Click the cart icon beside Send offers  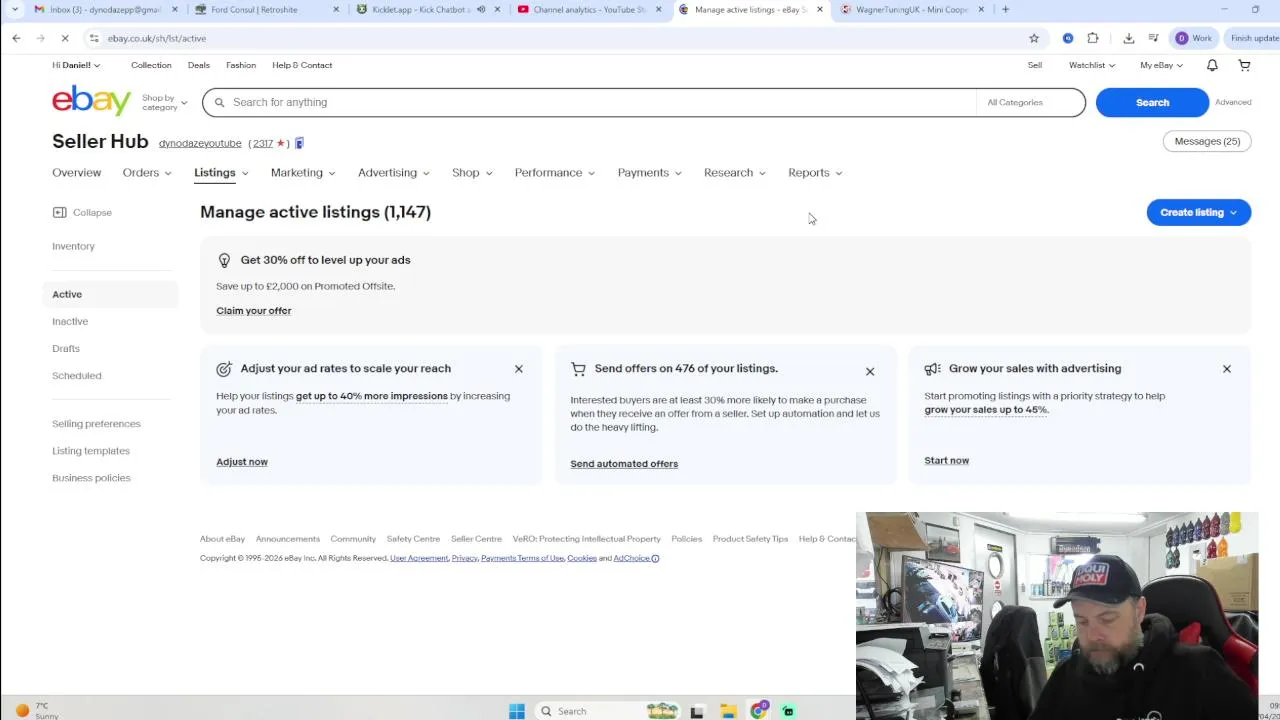(578, 369)
